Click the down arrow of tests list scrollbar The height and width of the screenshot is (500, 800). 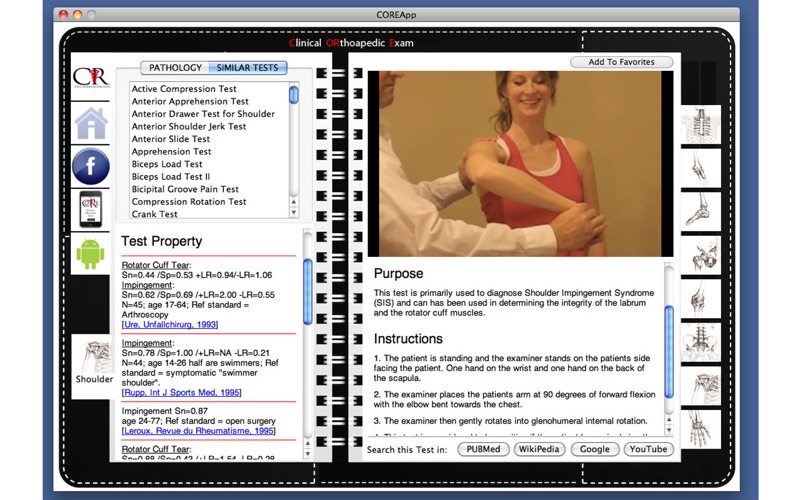[x=293, y=213]
